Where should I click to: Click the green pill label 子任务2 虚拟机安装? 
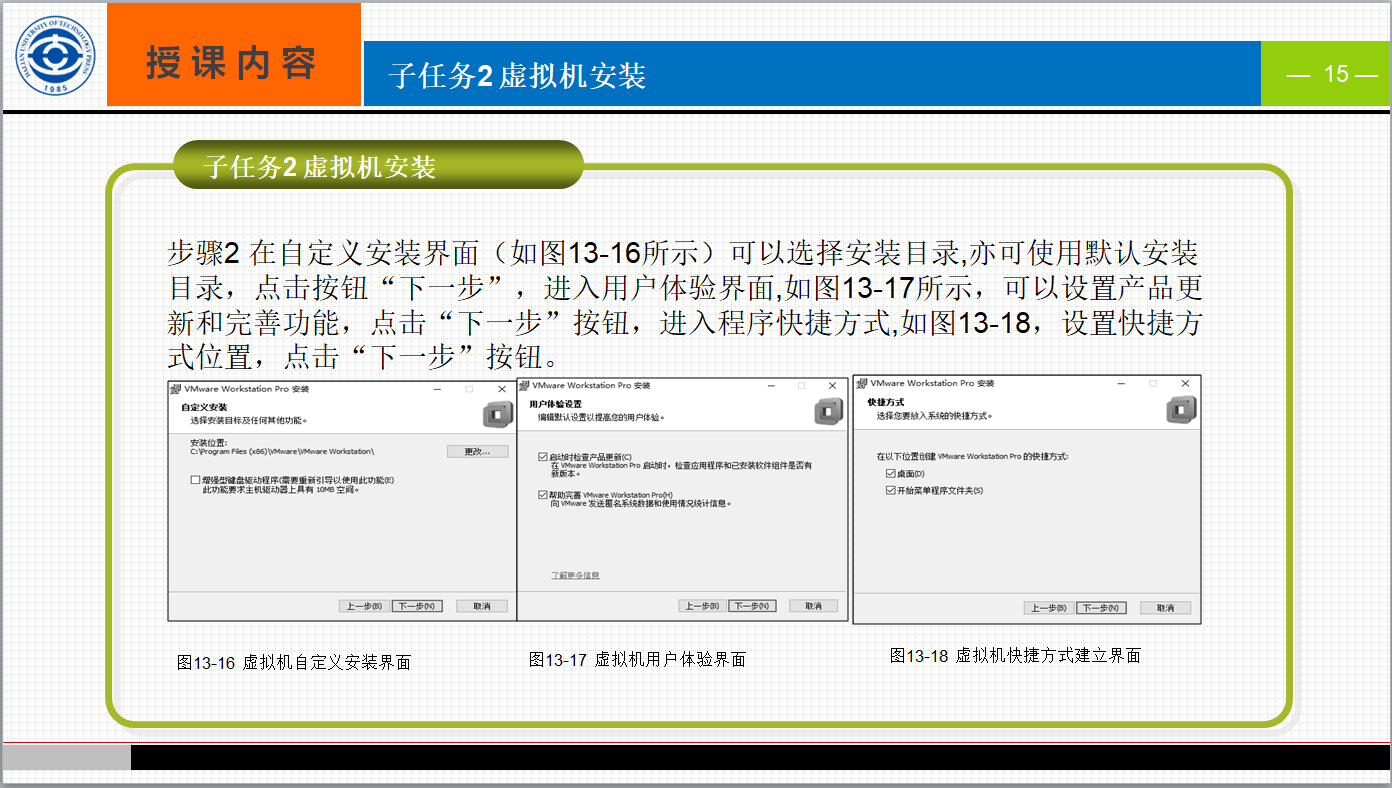[x=377, y=165]
